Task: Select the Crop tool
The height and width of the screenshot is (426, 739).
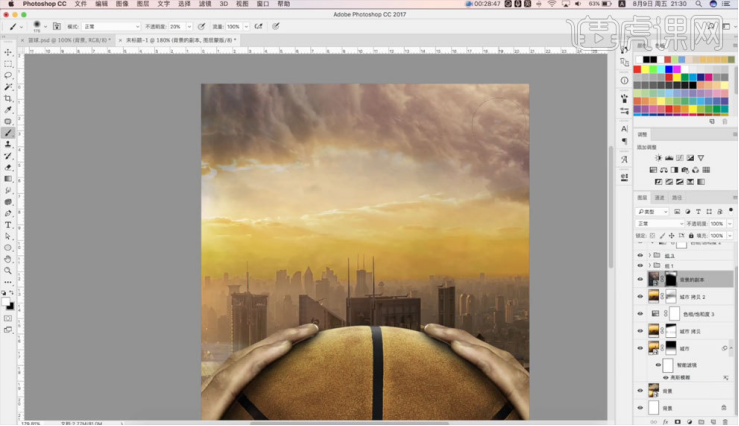Action: click(8, 98)
